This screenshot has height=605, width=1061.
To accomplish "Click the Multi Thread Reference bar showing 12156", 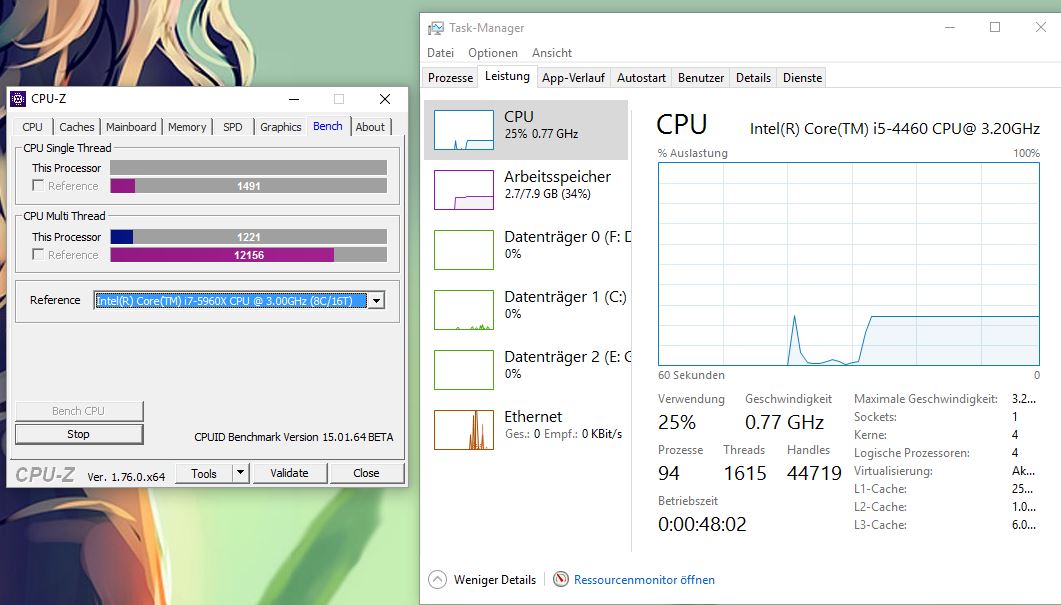I will 248,254.
